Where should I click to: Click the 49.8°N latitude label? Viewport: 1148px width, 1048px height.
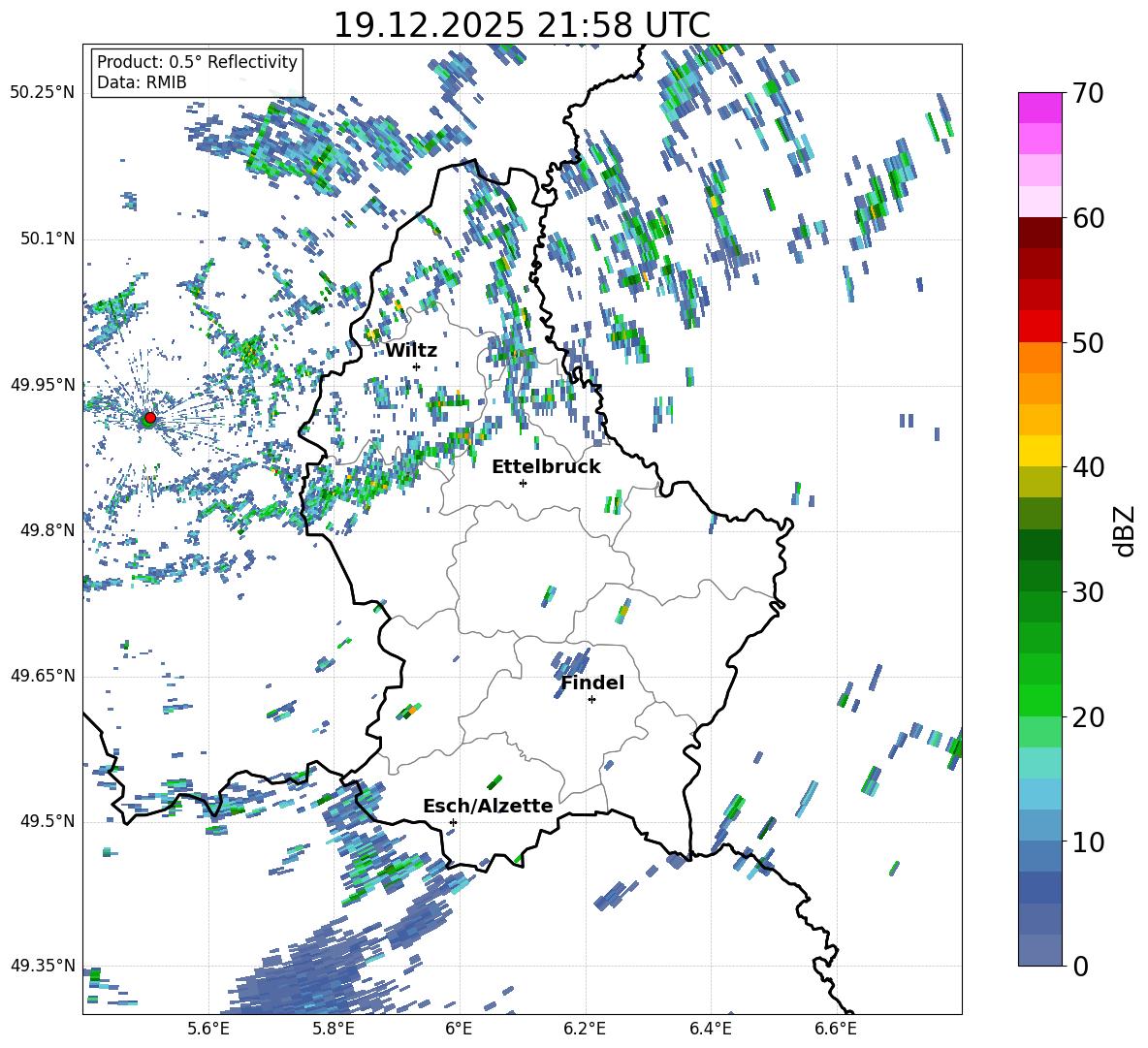48,530
